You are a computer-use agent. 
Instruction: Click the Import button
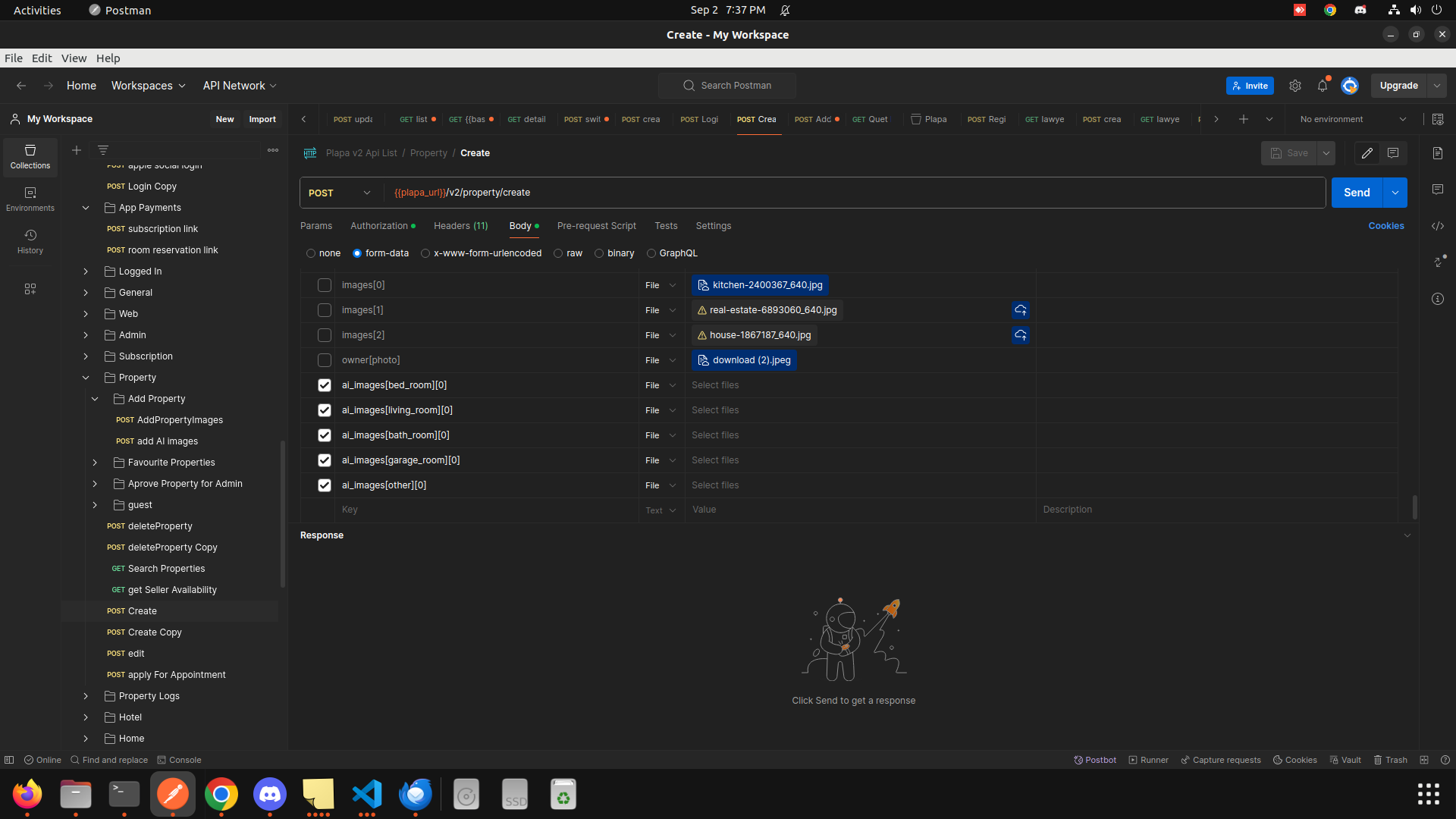pos(262,119)
